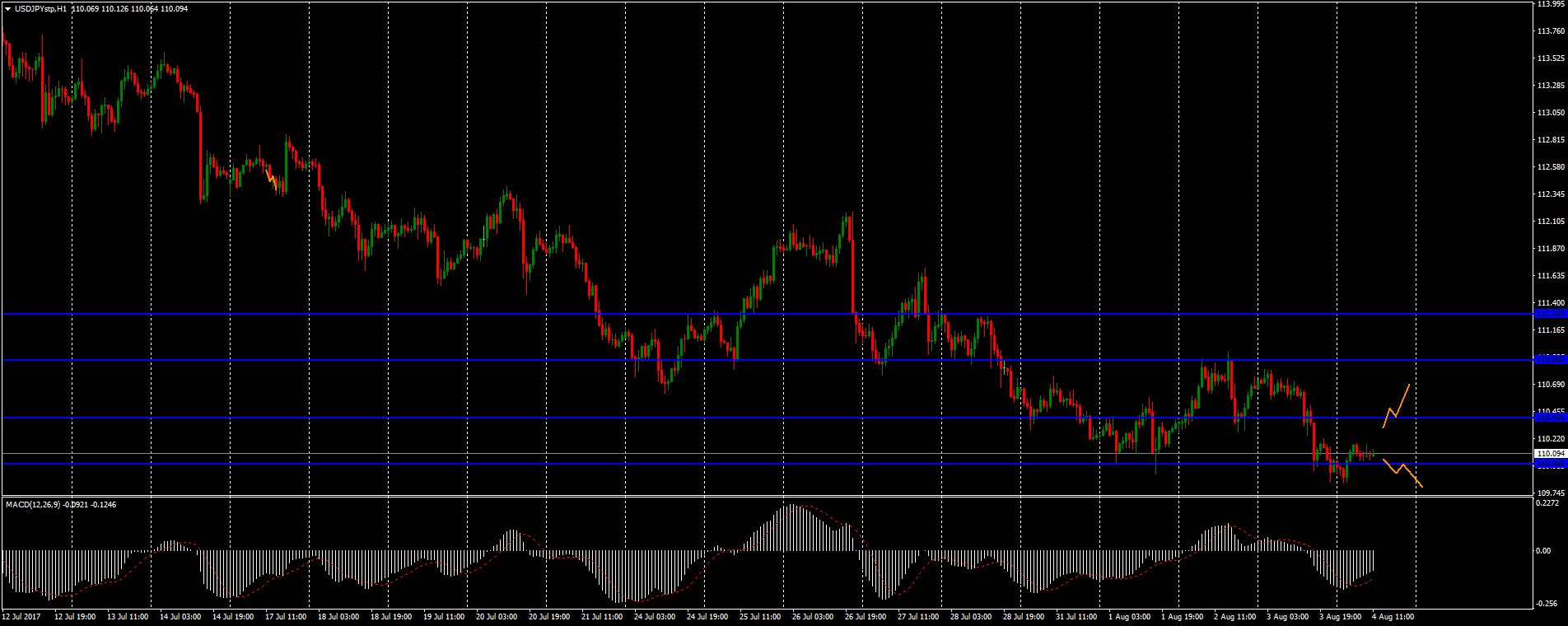Viewport: 1568px width, 626px height.
Task: Click the current price tag 110.094
Action: (x=1550, y=454)
